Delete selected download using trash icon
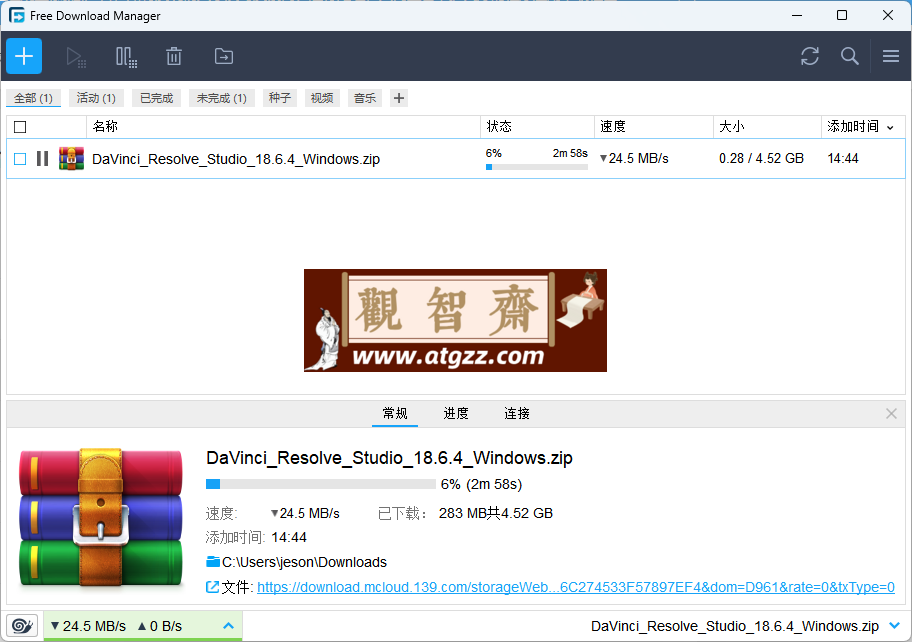This screenshot has width=912, height=642. point(174,56)
